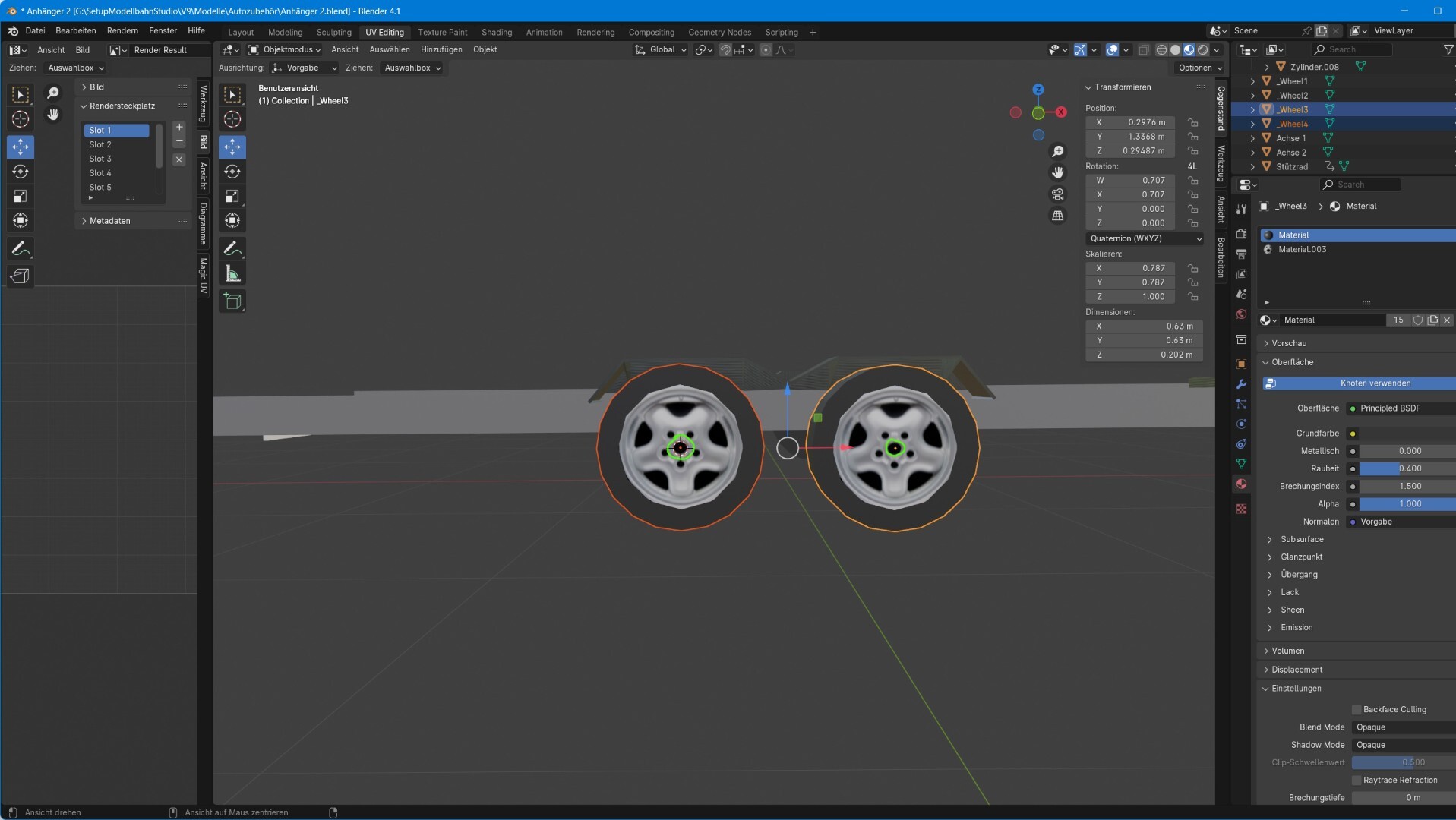Screen dimensions: 1456x820
Task: Open the View Layer properties tab icon
Action: 1241,273
